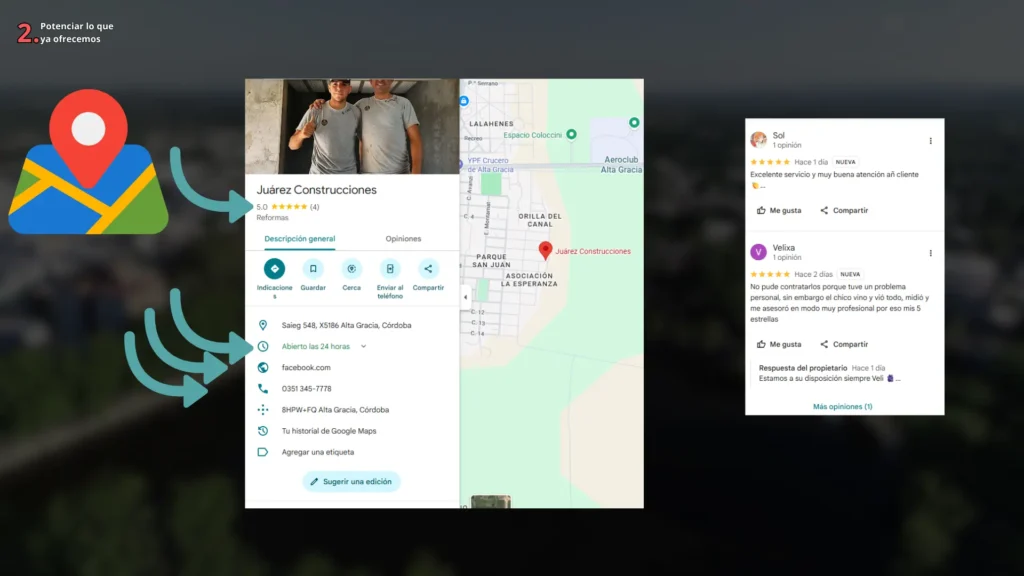Image resolution: width=1024 pixels, height=576 pixels.
Task: Open the three-dot menu on Sol's review
Action: (x=931, y=141)
